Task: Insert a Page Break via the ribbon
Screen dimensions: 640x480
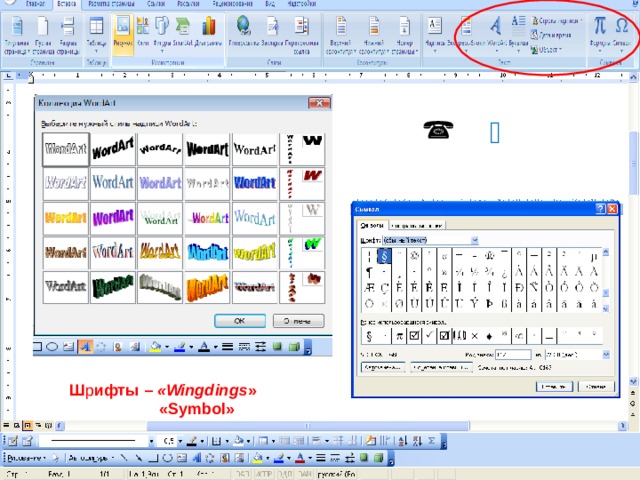Action: (x=68, y=35)
